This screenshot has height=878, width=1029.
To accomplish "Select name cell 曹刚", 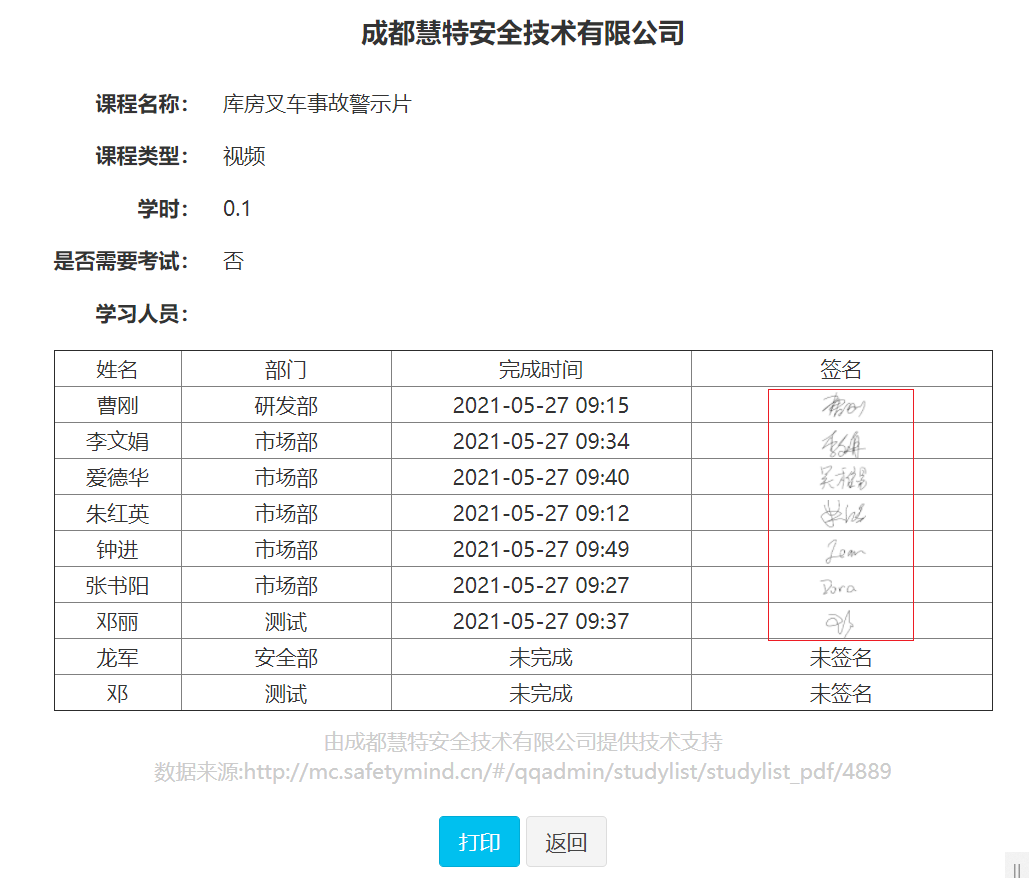I will 117,406.
